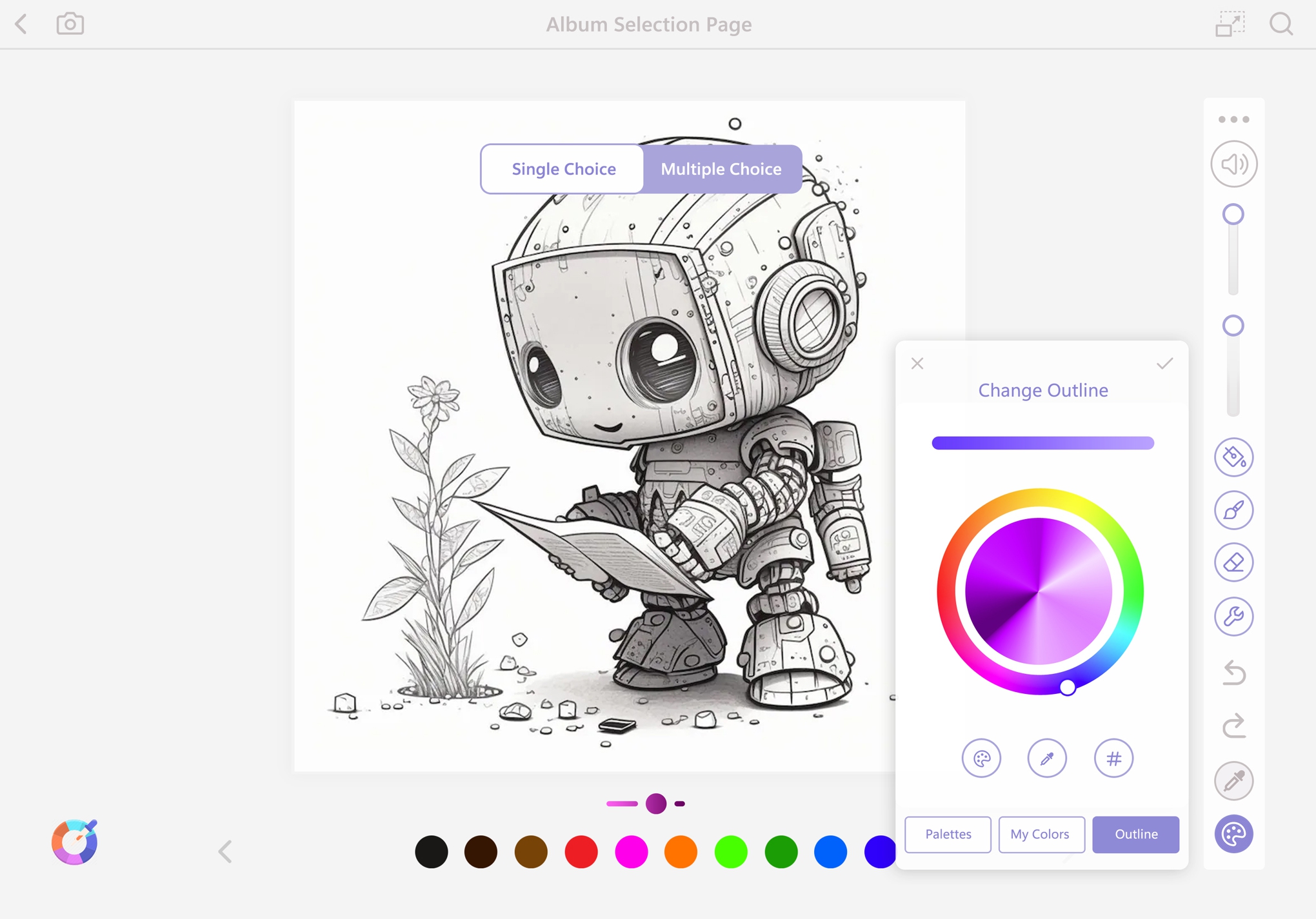The width and height of the screenshot is (1316, 919).
Task: Select the dark green color swatch
Action: coord(781,851)
